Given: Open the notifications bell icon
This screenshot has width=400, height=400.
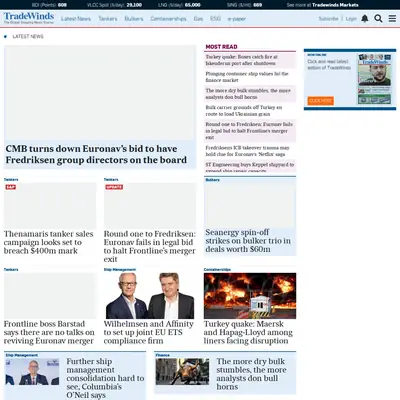Looking at the screenshot, I should click(365, 19).
